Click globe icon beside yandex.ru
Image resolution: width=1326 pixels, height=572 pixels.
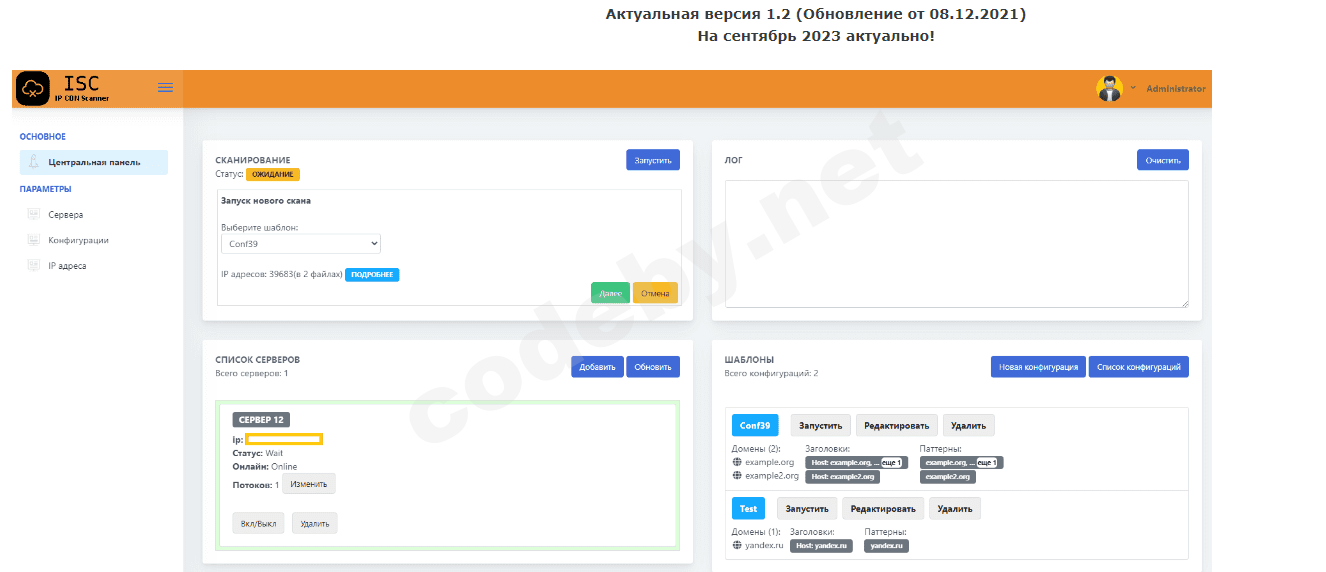point(737,545)
